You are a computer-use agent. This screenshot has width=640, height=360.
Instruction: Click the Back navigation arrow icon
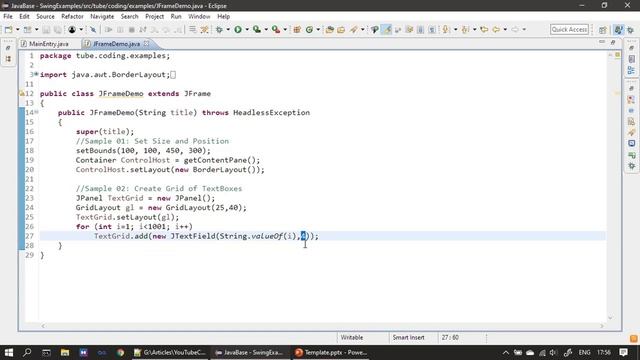tap(496, 29)
